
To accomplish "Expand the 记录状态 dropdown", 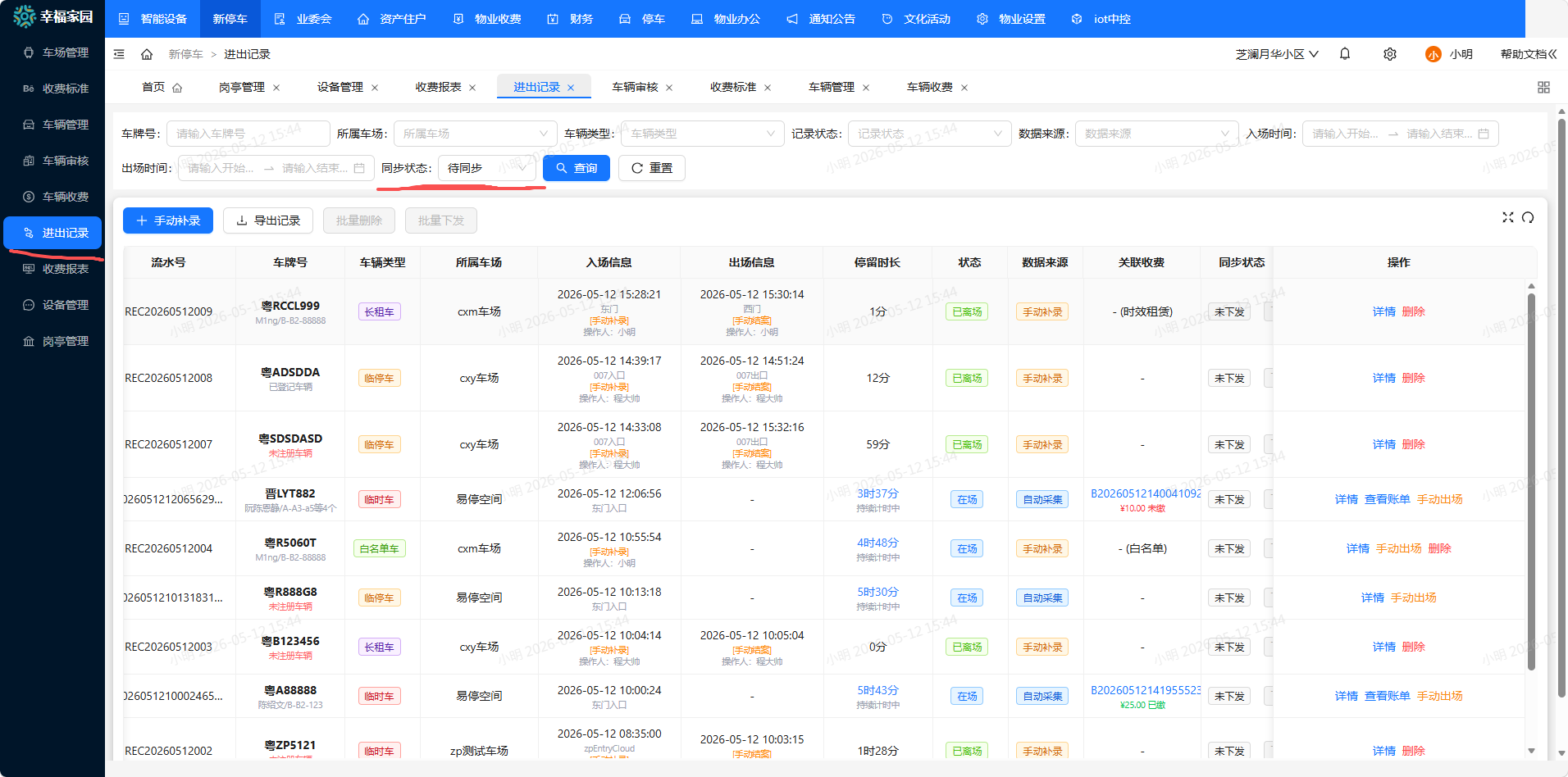I will (930, 134).
